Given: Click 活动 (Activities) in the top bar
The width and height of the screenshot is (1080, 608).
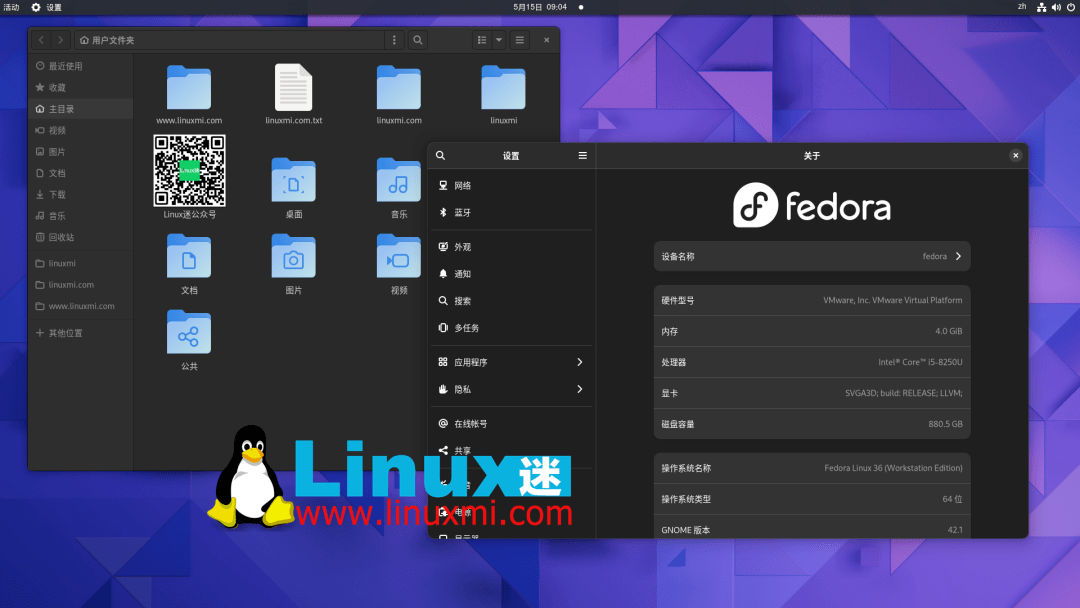Looking at the screenshot, I should tap(12, 6).
